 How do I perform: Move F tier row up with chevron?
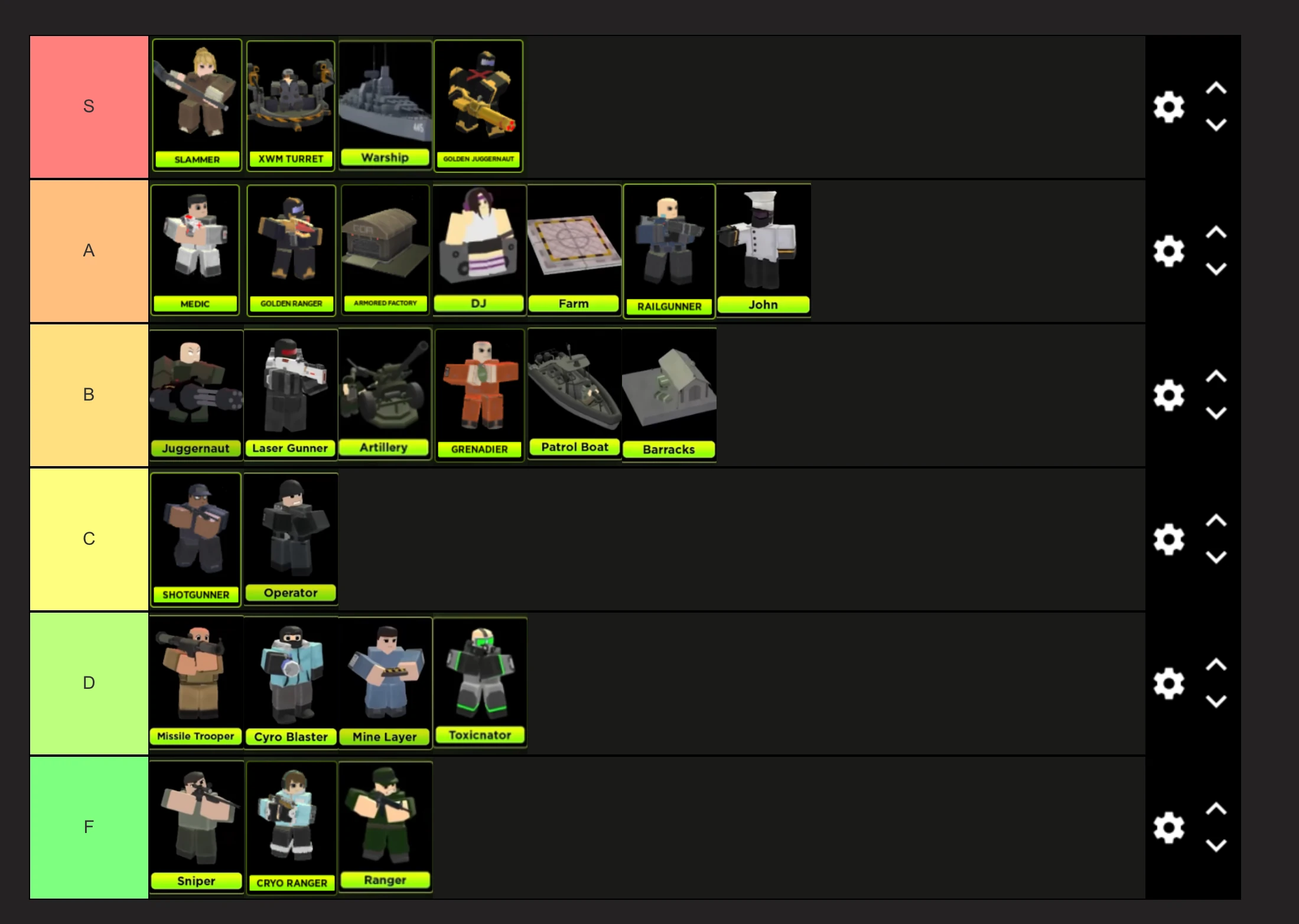click(x=1216, y=809)
